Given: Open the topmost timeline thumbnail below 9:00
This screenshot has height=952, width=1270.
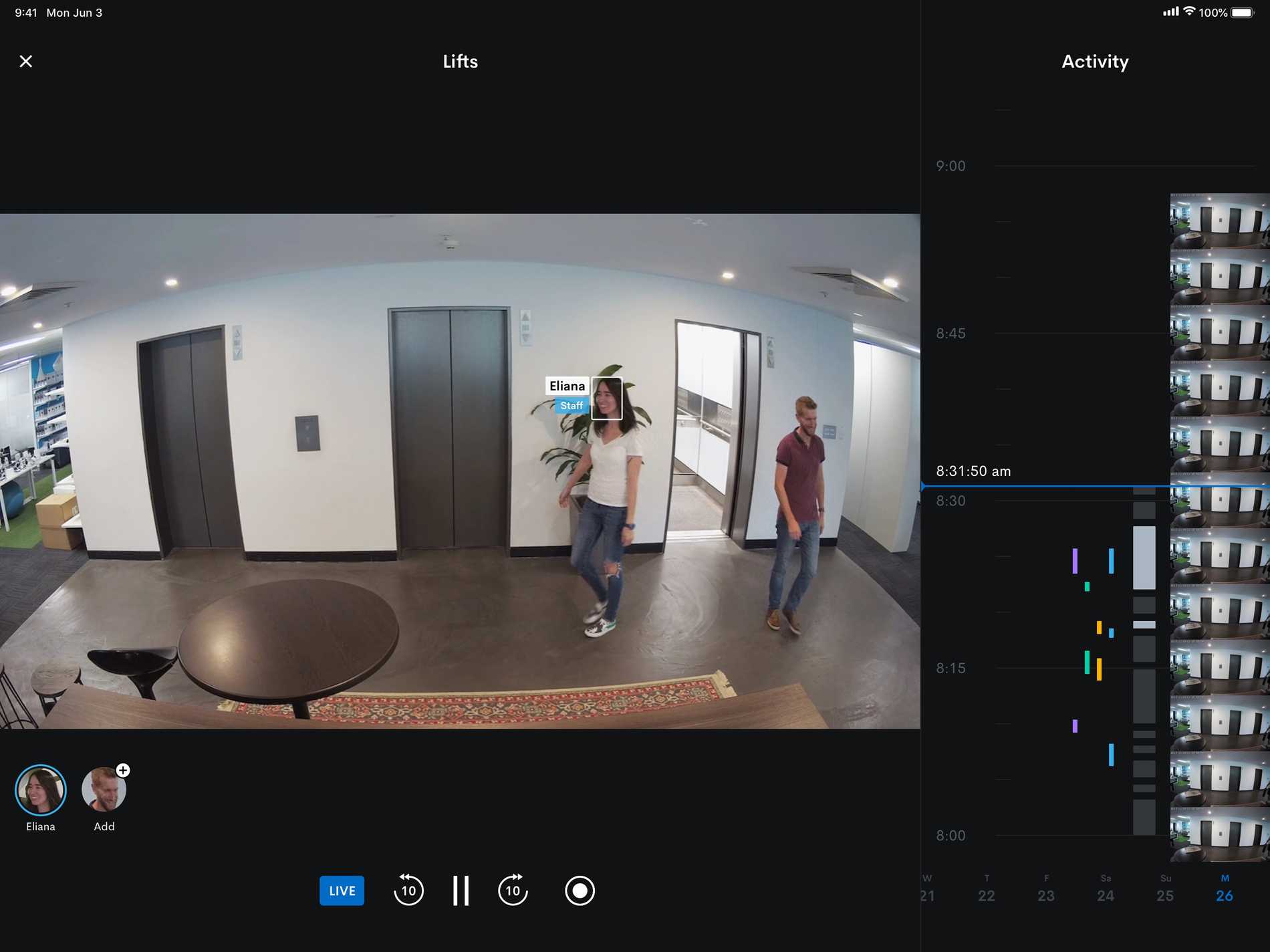Looking at the screenshot, I should [x=1219, y=221].
